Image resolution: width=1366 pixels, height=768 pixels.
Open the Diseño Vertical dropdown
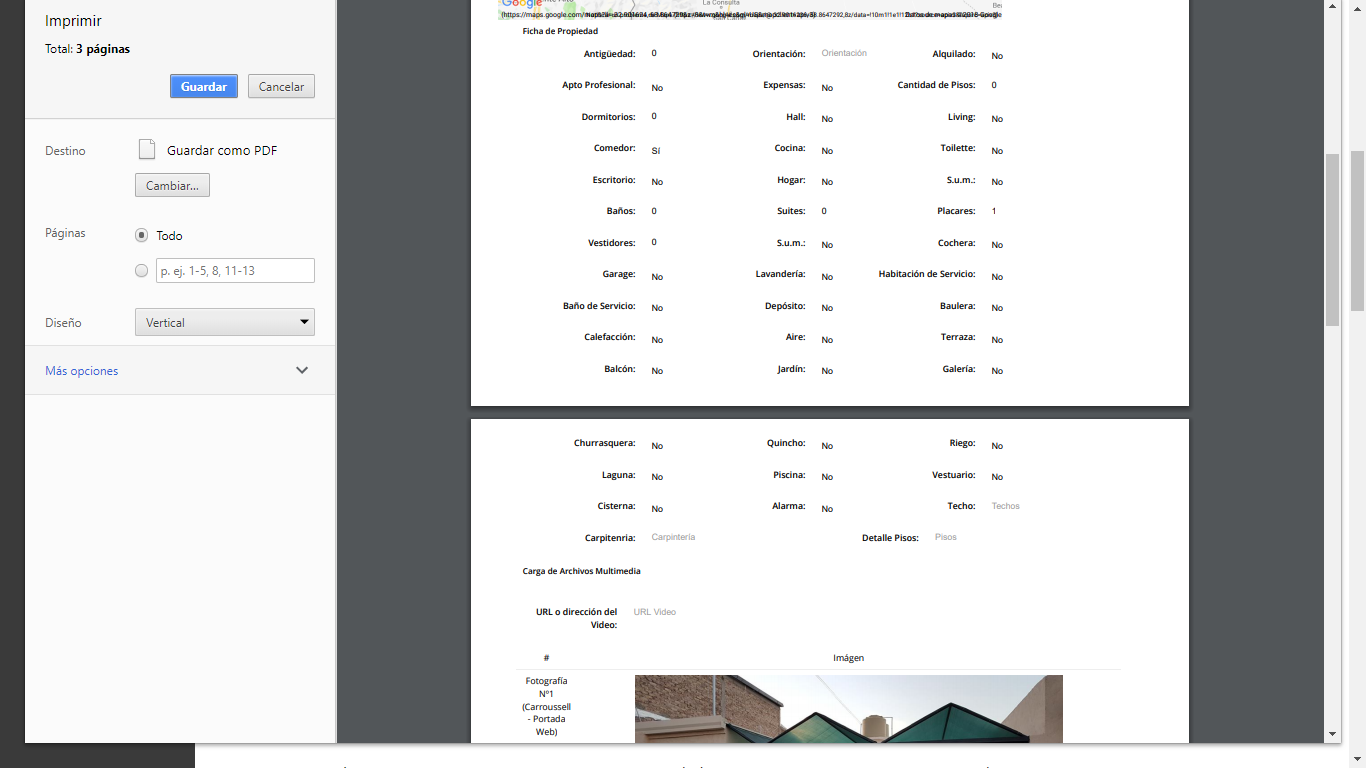[224, 322]
